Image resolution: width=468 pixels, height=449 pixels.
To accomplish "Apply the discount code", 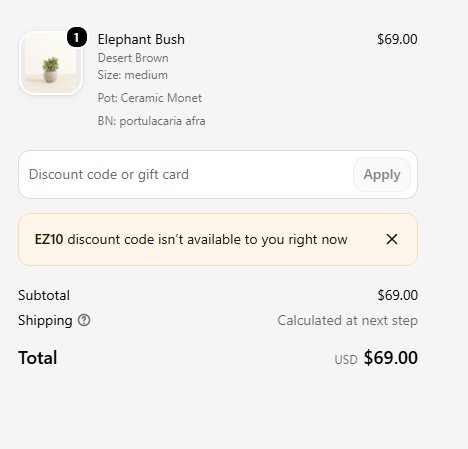I will [x=382, y=174].
